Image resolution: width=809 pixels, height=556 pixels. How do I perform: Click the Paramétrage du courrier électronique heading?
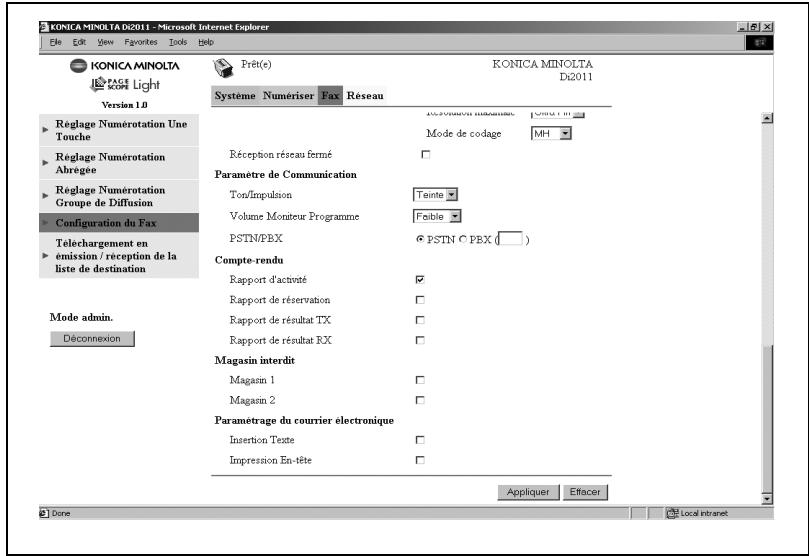coord(304,420)
